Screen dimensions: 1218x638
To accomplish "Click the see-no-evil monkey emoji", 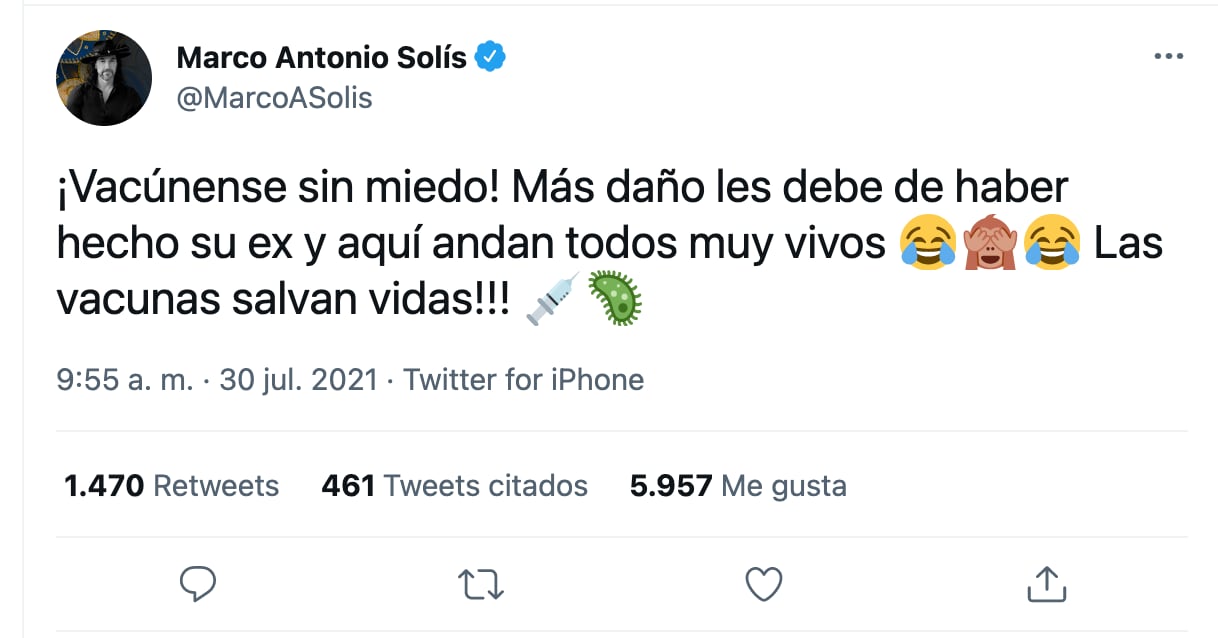I will 987,245.
